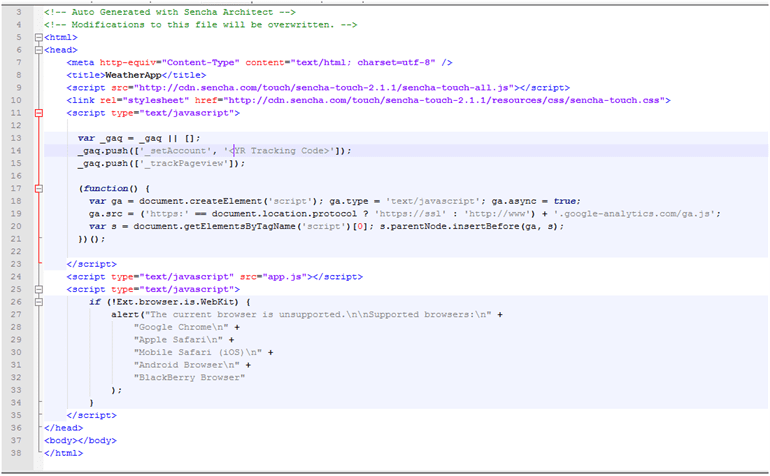Click the 'The current browser is unsupported' alert string
770x476 pixels.
[x=318, y=314]
